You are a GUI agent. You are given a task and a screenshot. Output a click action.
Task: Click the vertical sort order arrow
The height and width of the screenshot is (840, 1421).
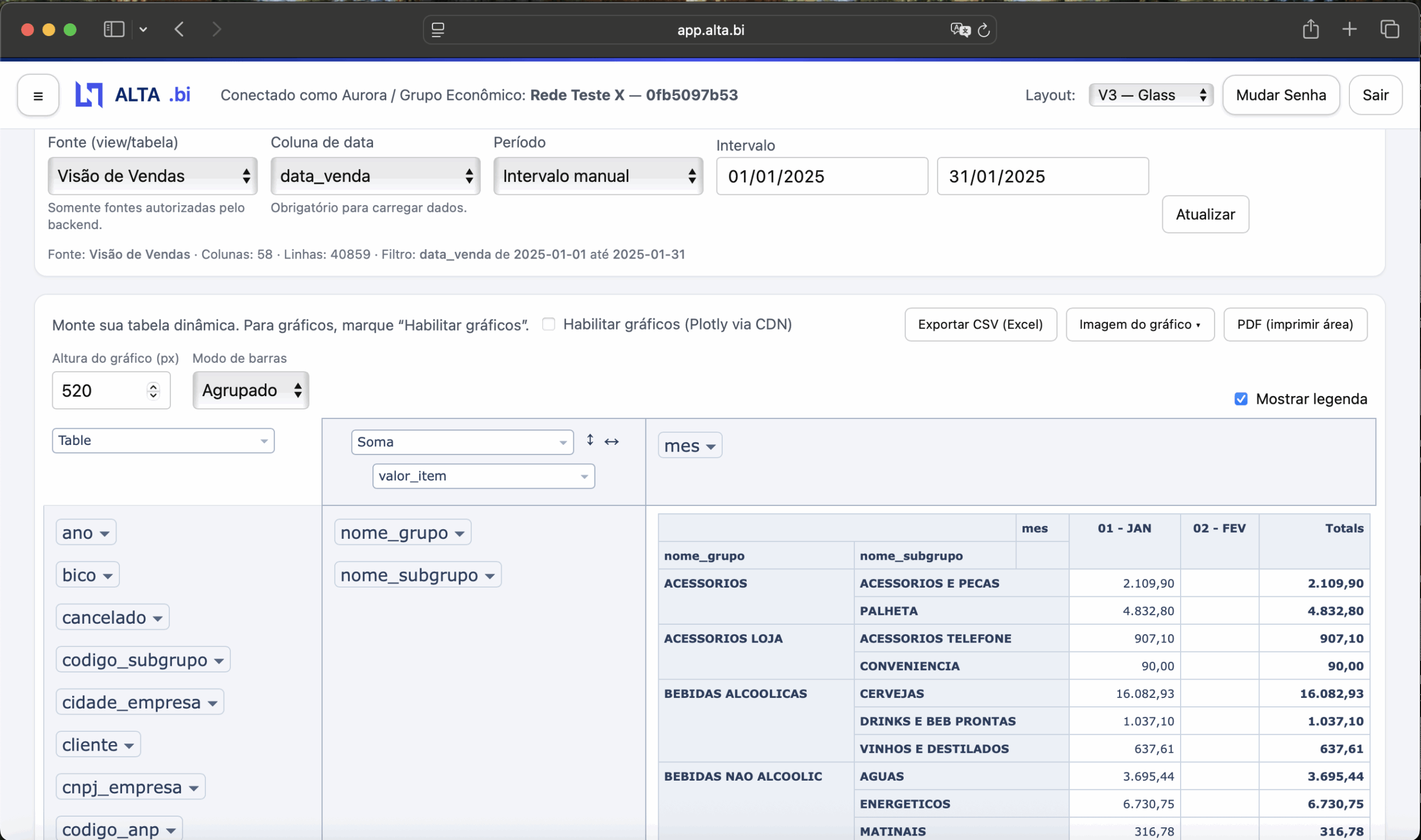pyautogui.click(x=590, y=440)
